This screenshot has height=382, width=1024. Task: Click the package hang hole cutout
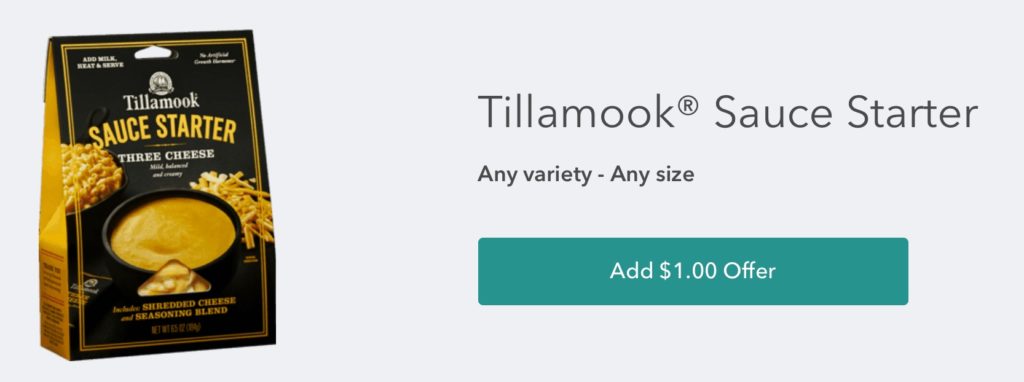click(x=153, y=52)
